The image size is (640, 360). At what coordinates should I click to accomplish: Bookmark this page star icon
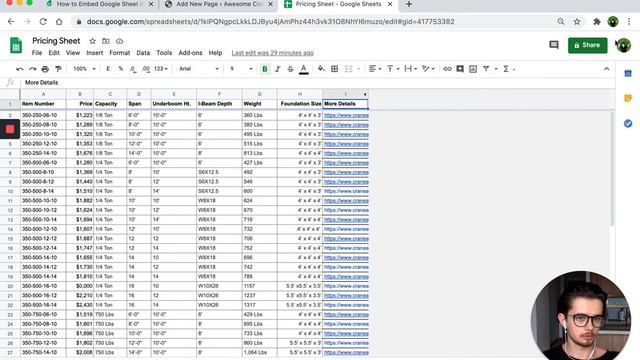[577, 22]
